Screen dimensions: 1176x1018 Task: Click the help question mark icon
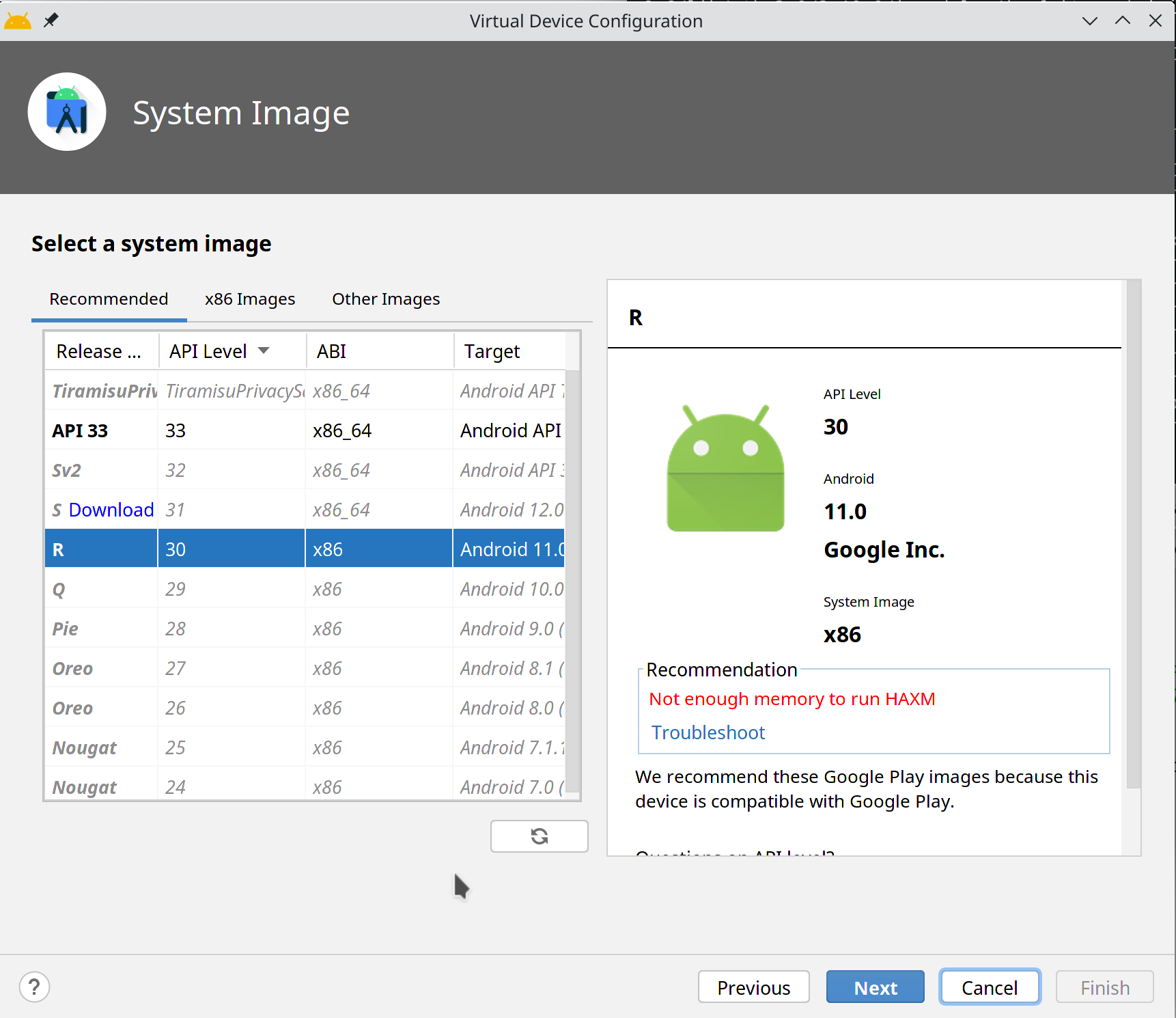pyautogui.click(x=34, y=987)
